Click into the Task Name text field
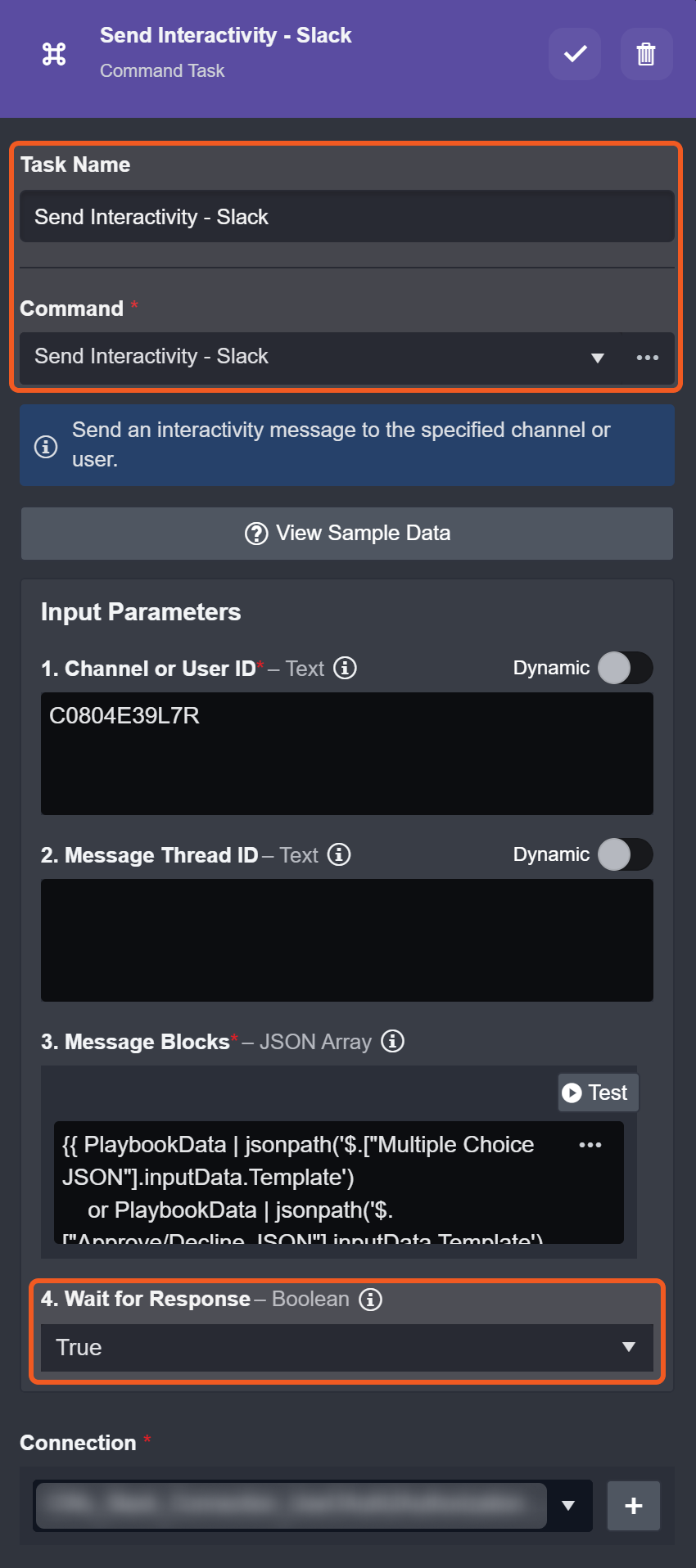This screenshot has height=1568, width=696. pos(347,217)
